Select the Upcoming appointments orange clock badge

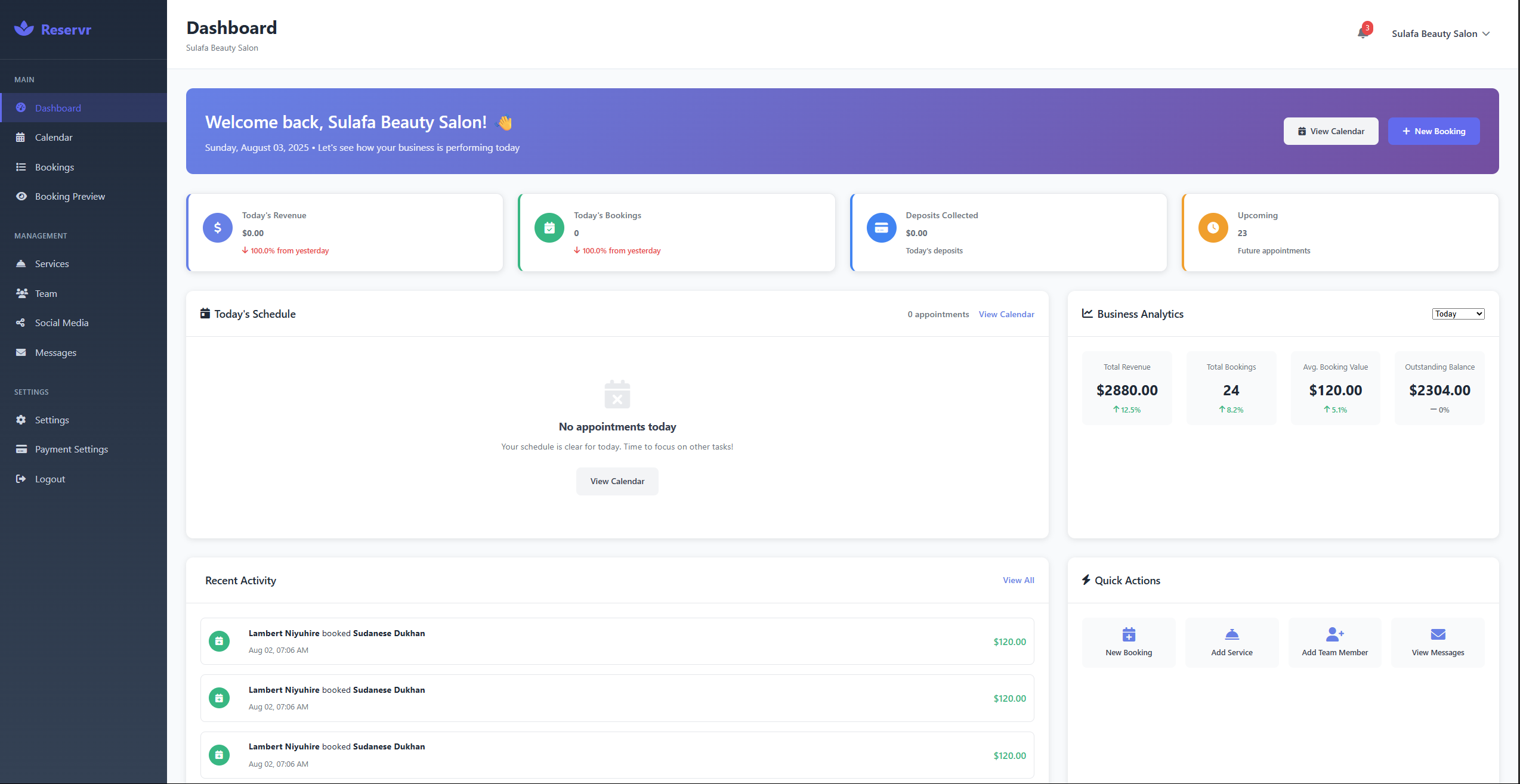[x=1213, y=227]
